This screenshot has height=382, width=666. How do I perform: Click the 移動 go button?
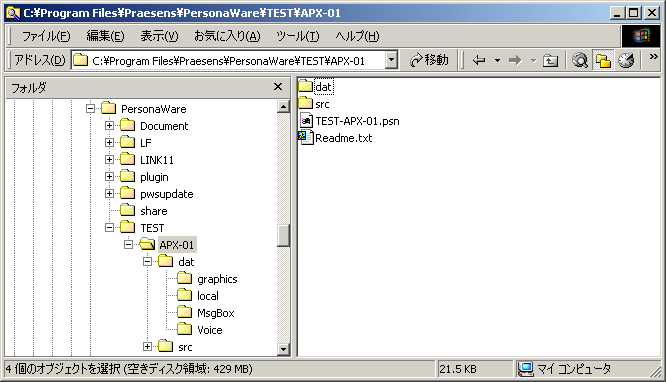pyautogui.click(x=429, y=60)
